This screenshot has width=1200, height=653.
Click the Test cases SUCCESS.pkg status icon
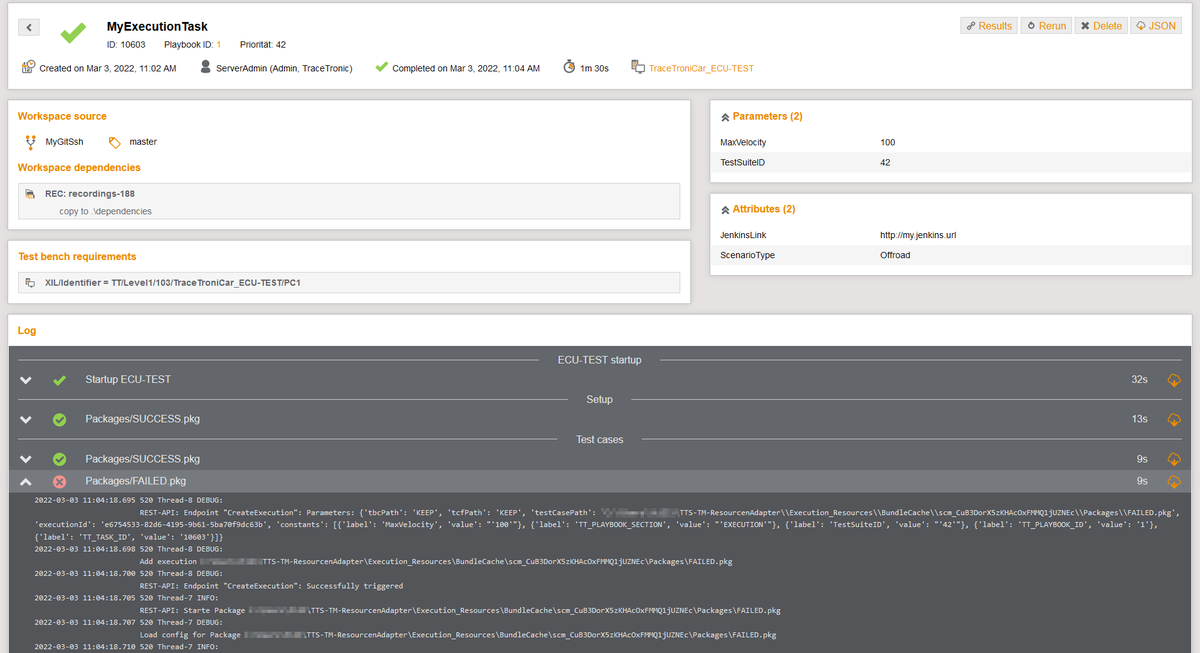coord(59,459)
